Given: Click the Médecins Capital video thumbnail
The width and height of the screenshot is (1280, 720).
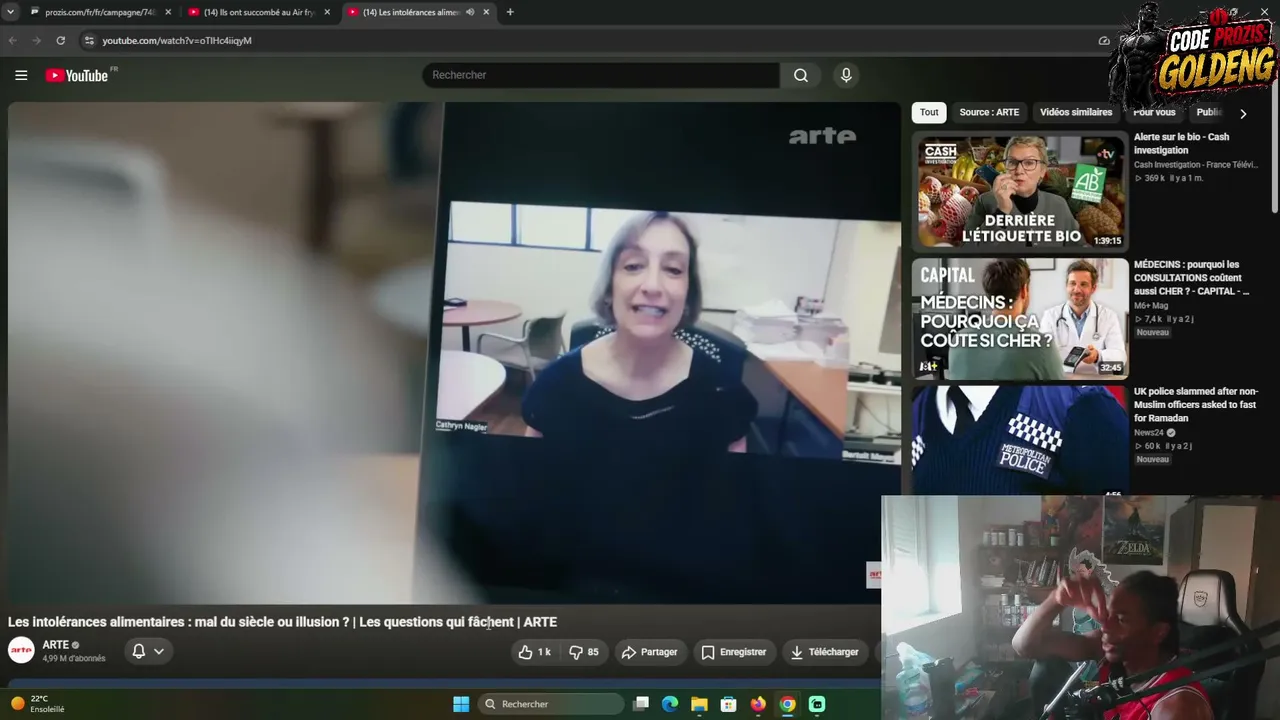Looking at the screenshot, I should [x=1020, y=318].
